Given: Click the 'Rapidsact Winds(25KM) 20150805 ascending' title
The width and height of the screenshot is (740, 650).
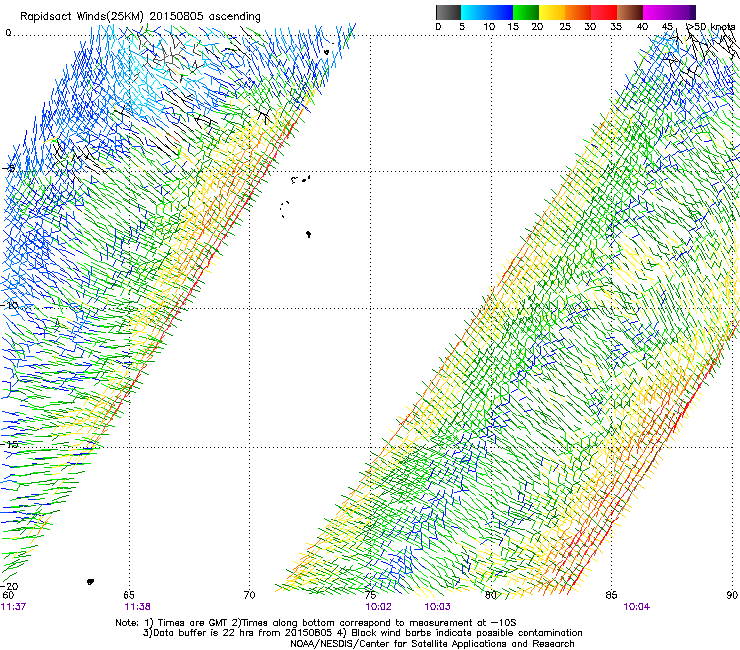Looking at the screenshot, I should tap(140, 17).
